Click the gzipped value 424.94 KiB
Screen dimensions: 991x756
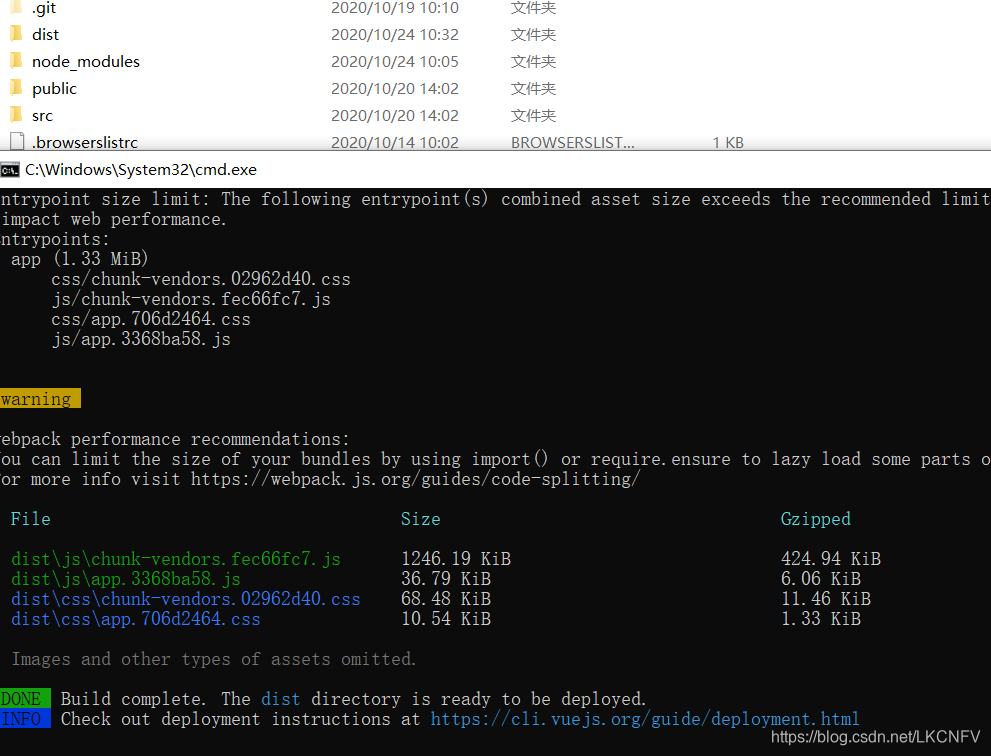click(830, 559)
